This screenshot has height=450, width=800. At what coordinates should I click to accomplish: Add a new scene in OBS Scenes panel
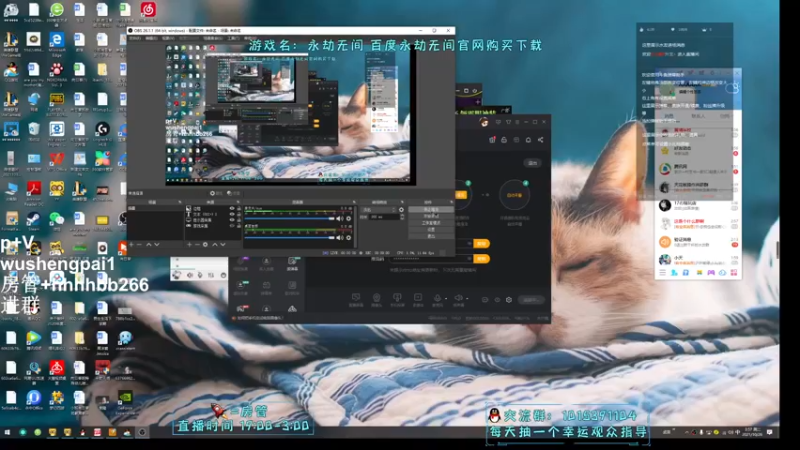point(131,245)
